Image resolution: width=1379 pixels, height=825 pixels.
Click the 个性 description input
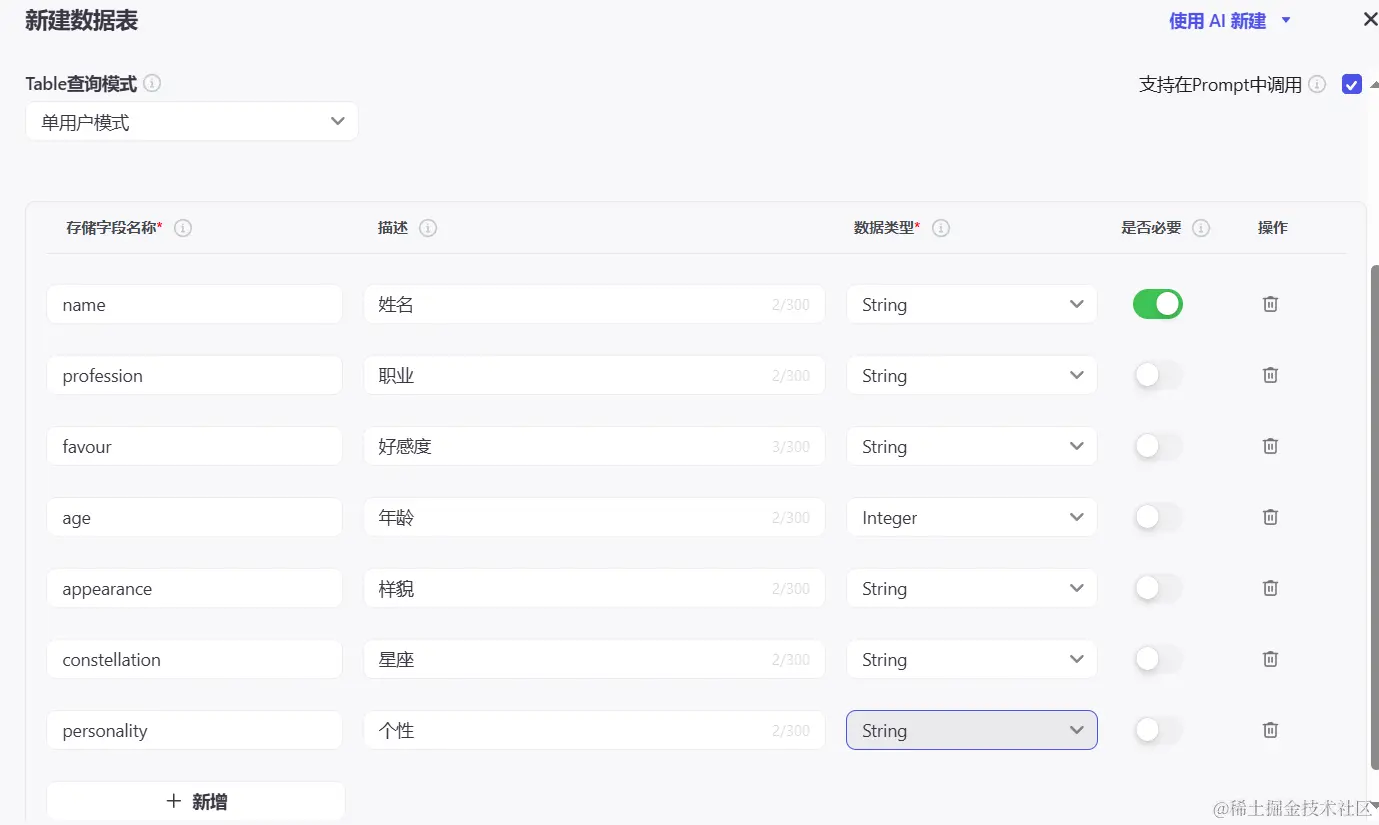pos(594,730)
